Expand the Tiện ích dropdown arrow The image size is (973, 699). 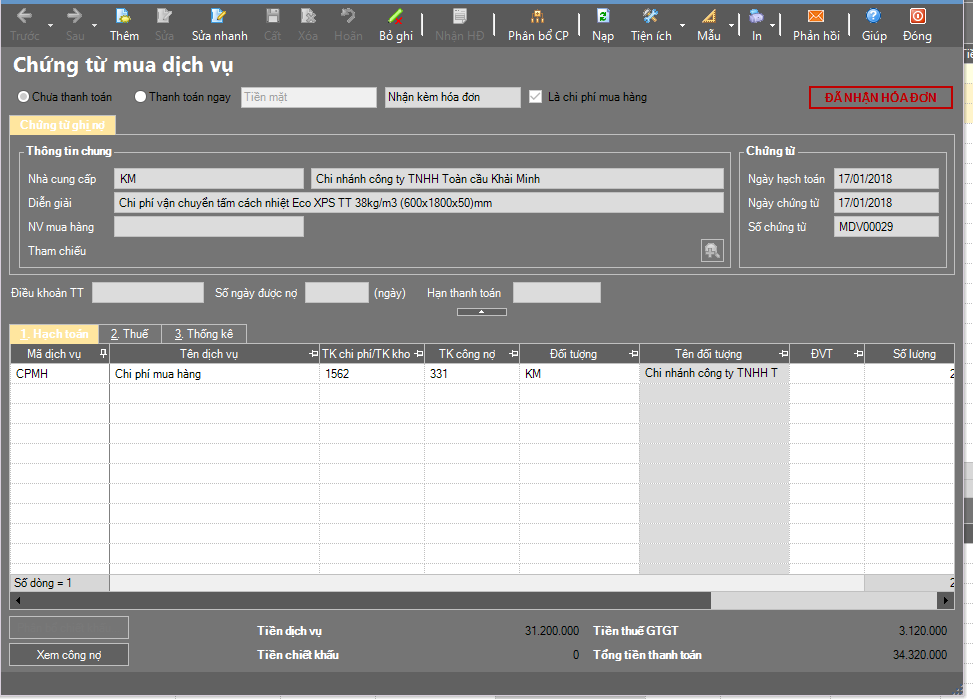(x=682, y=25)
